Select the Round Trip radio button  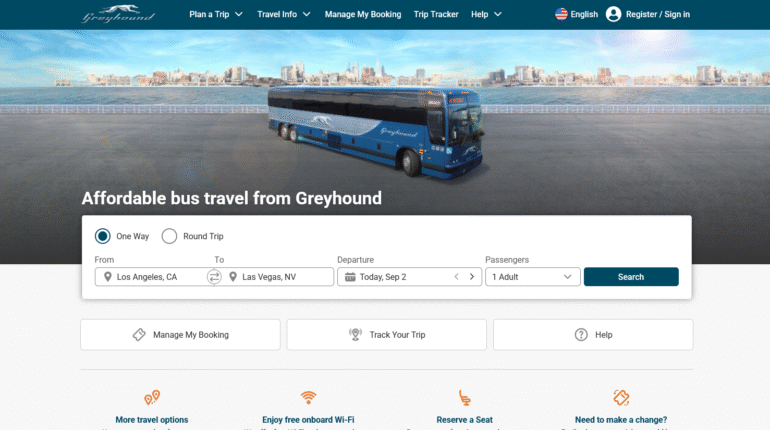click(169, 236)
